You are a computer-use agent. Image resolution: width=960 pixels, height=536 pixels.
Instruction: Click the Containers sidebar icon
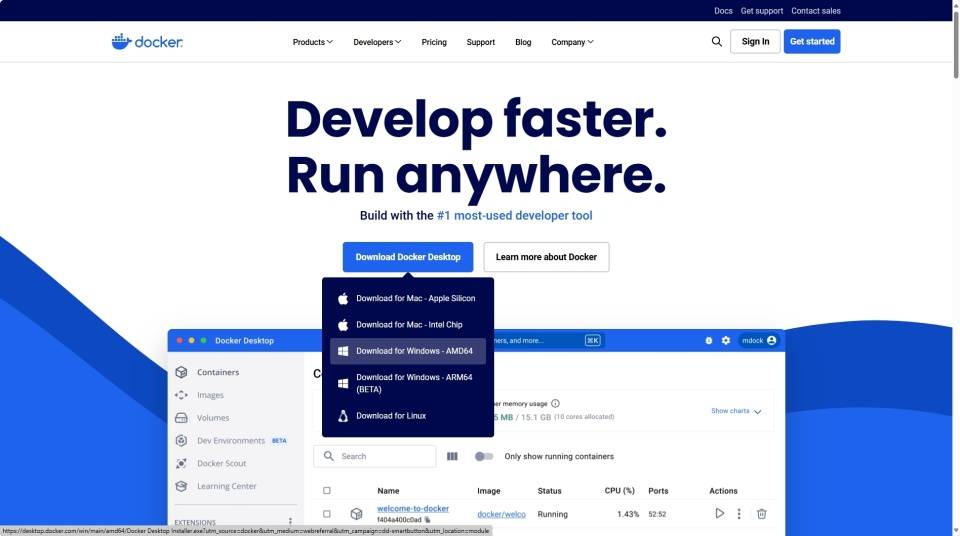click(181, 372)
